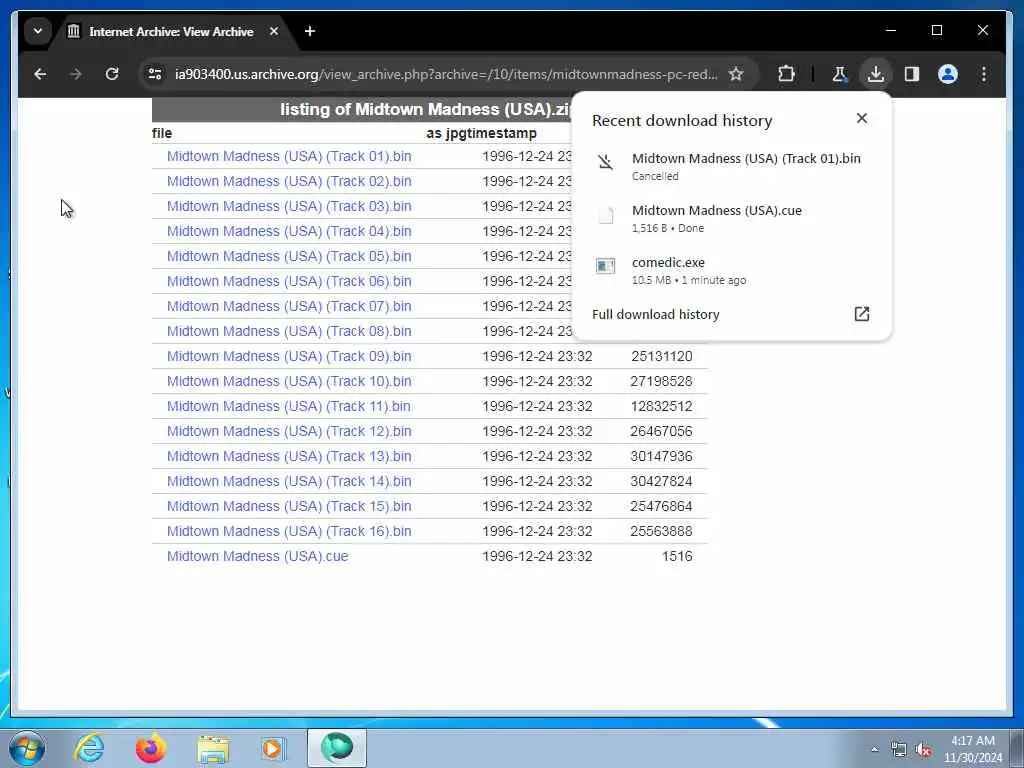Click the 'file' column header
This screenshot has width=1024, height=768.
(162, 133)
